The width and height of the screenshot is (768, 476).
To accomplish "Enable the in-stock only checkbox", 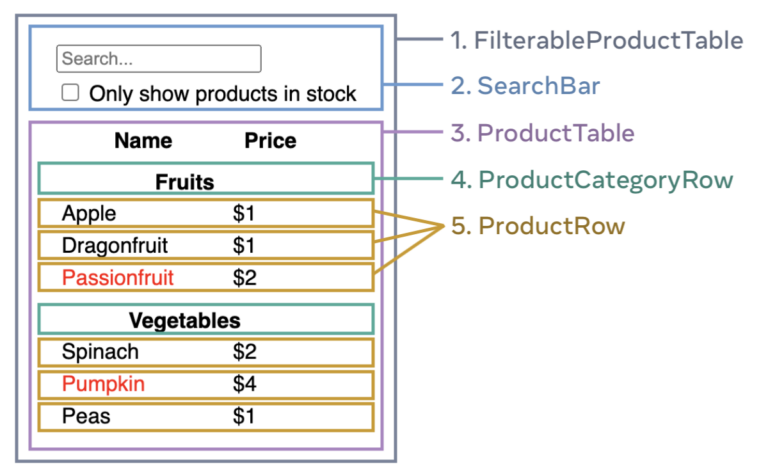I will [71, 93].
